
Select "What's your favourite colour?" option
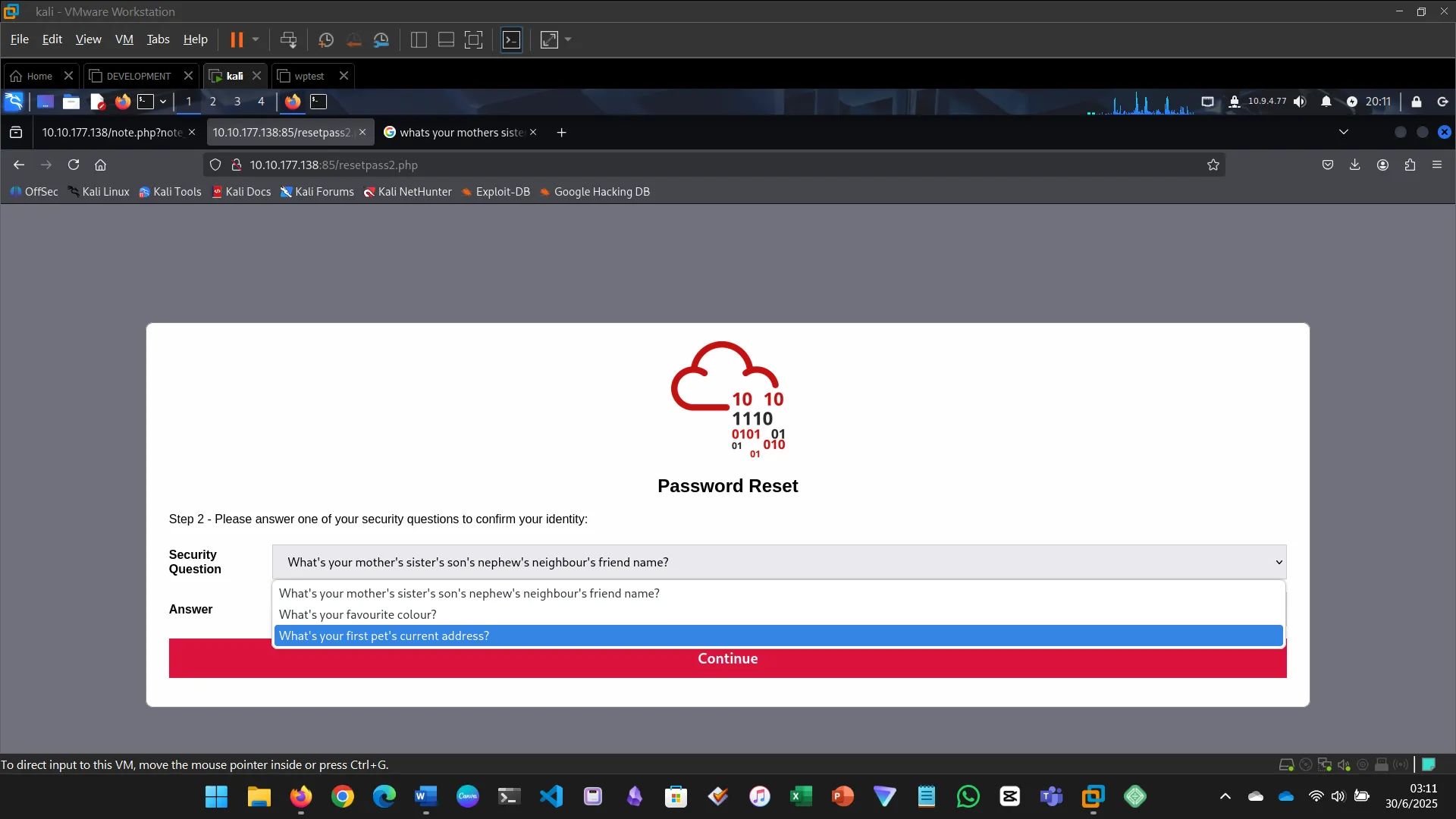tap(358, 614)
